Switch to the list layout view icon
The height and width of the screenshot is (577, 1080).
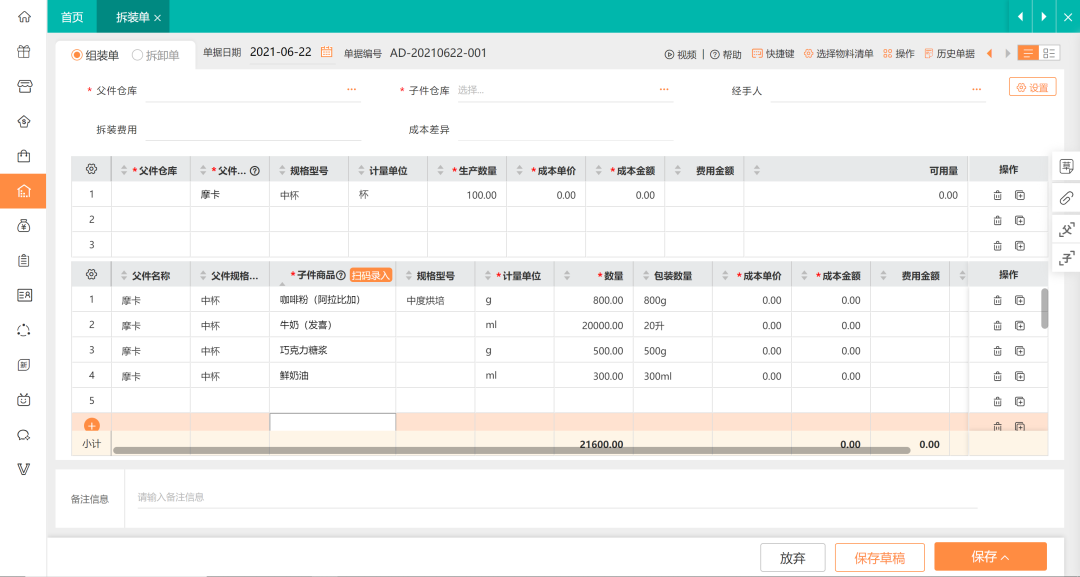click(x=1028, y=53)
